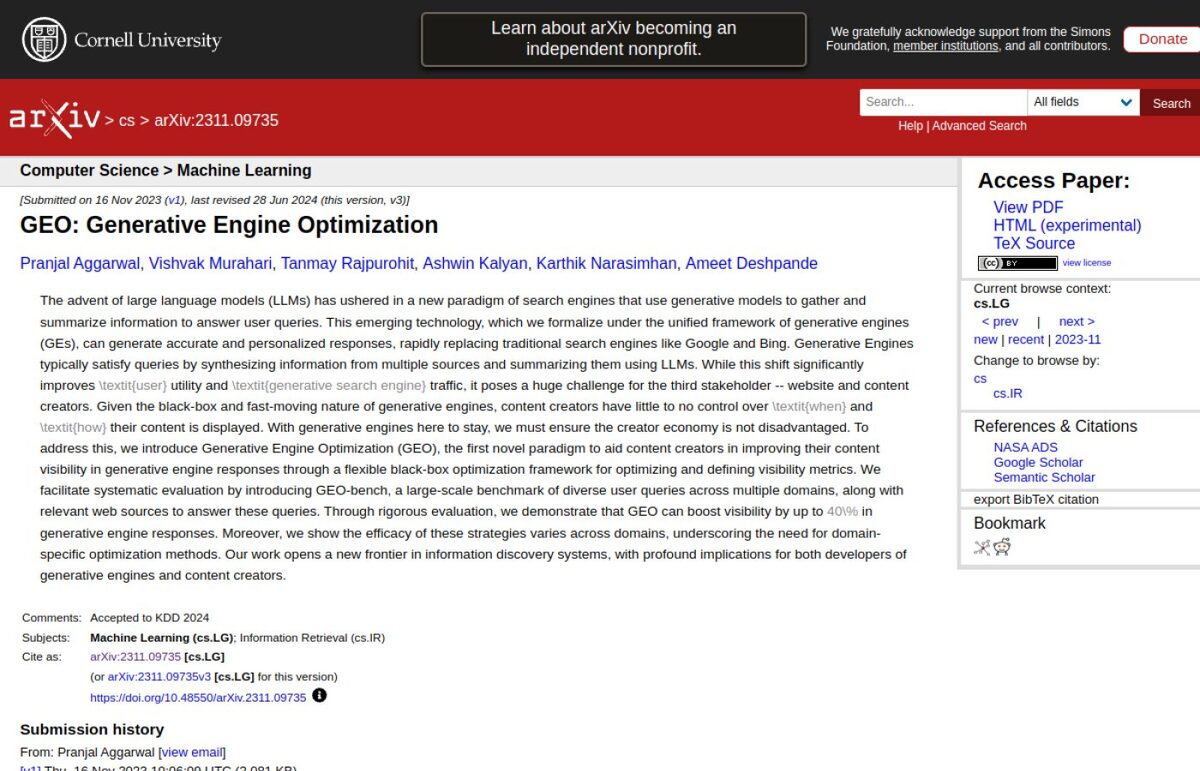
Task: Open the Google Scholar link
Action: (1038, 462)
